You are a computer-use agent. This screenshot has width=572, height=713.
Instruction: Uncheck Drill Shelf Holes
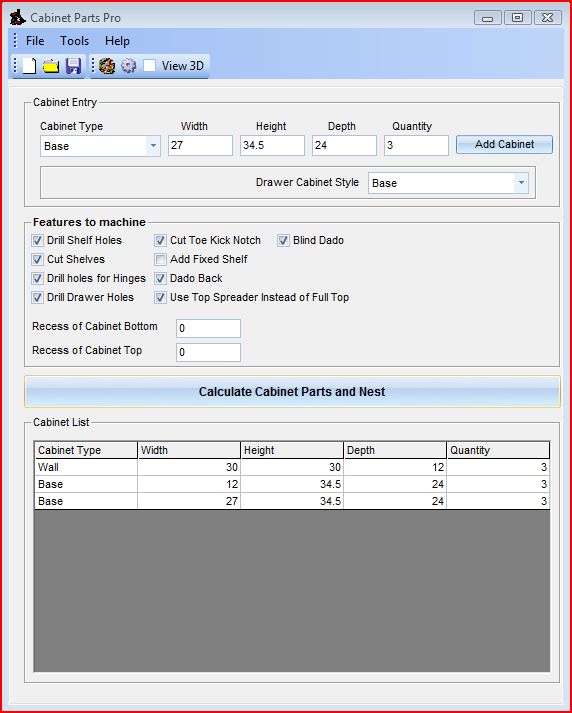point(37,241)
